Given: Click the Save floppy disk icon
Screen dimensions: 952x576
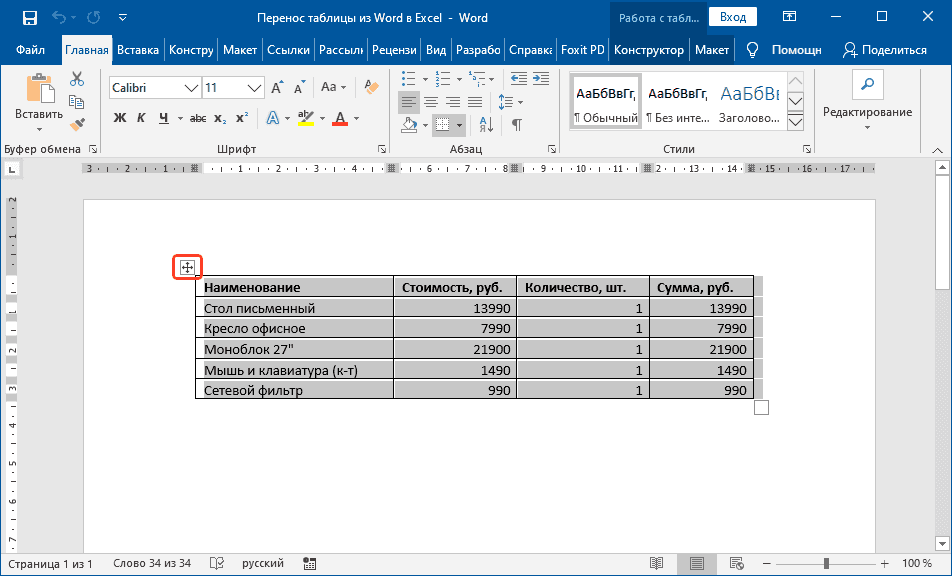Looking at the screenshot, I should (x=29, y=17).
